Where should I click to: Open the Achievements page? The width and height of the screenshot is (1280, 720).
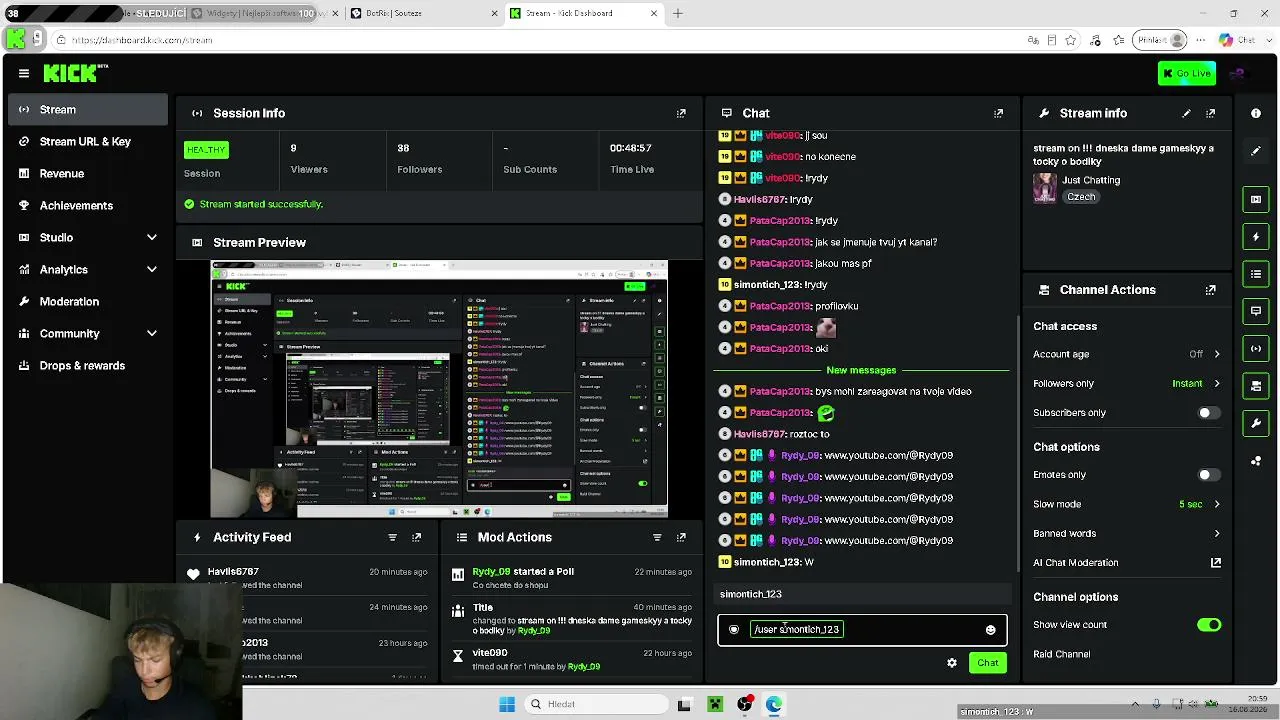(x=88, y=205)
